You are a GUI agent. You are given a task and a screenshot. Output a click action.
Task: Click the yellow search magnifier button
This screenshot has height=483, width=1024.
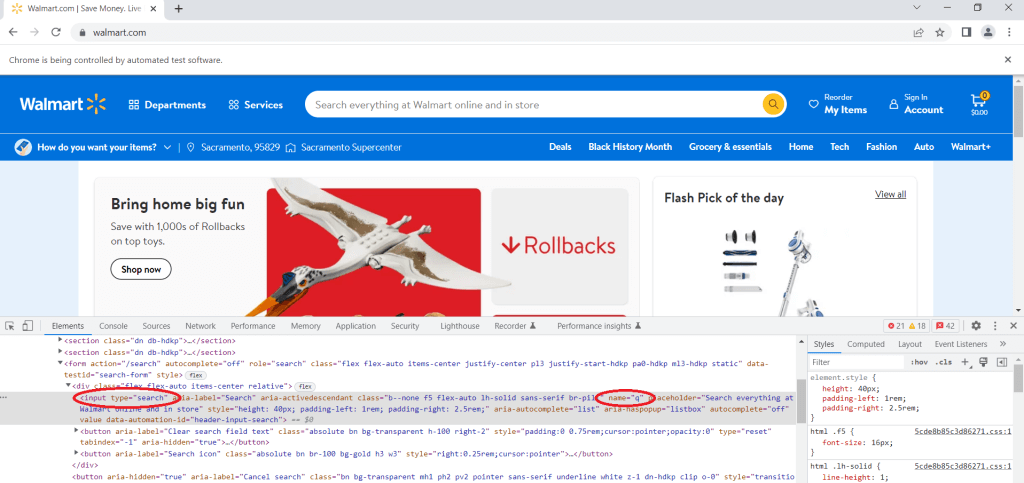[773, 104]
